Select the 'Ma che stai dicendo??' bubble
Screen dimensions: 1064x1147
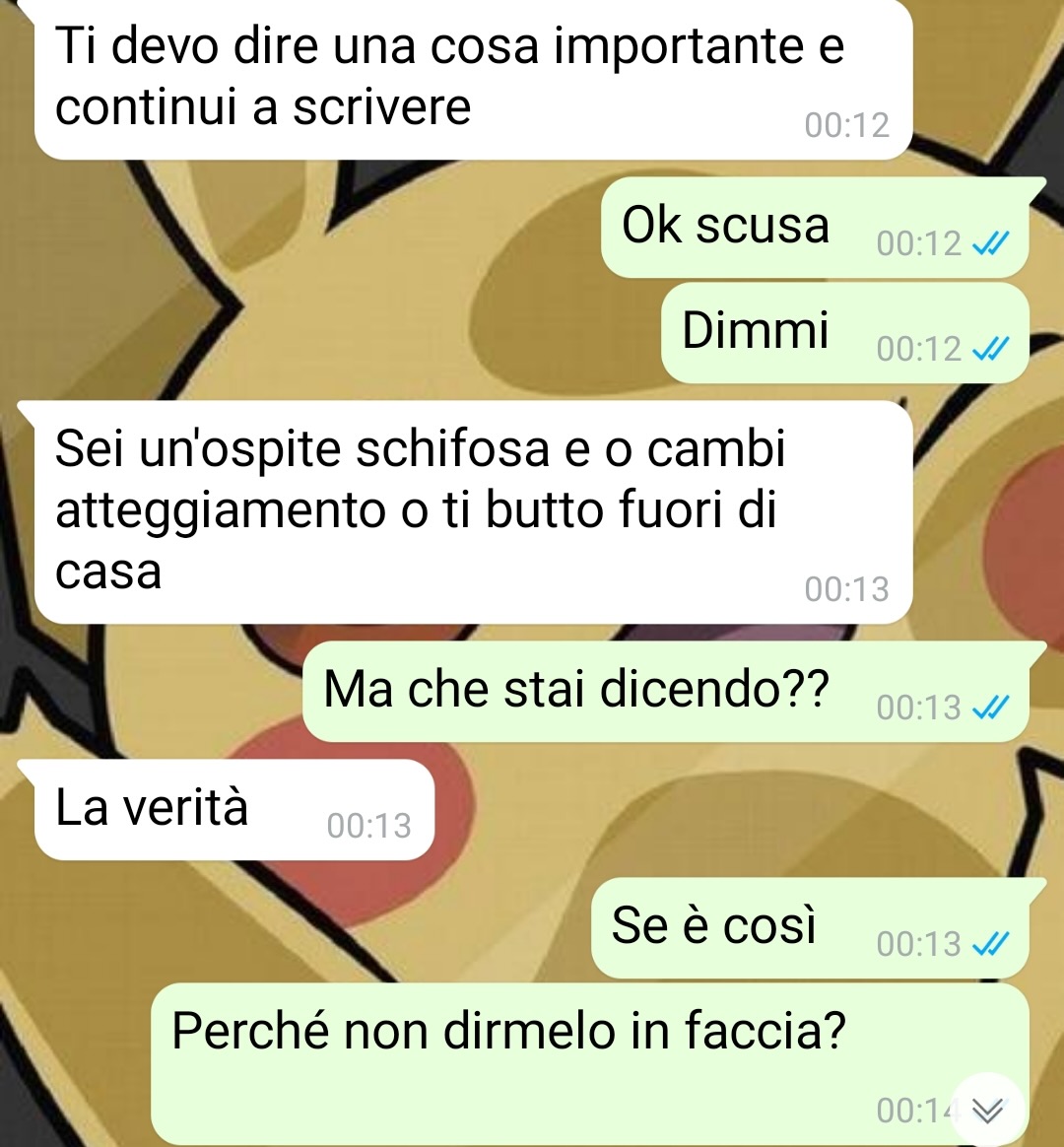click(x=666, y=692)
